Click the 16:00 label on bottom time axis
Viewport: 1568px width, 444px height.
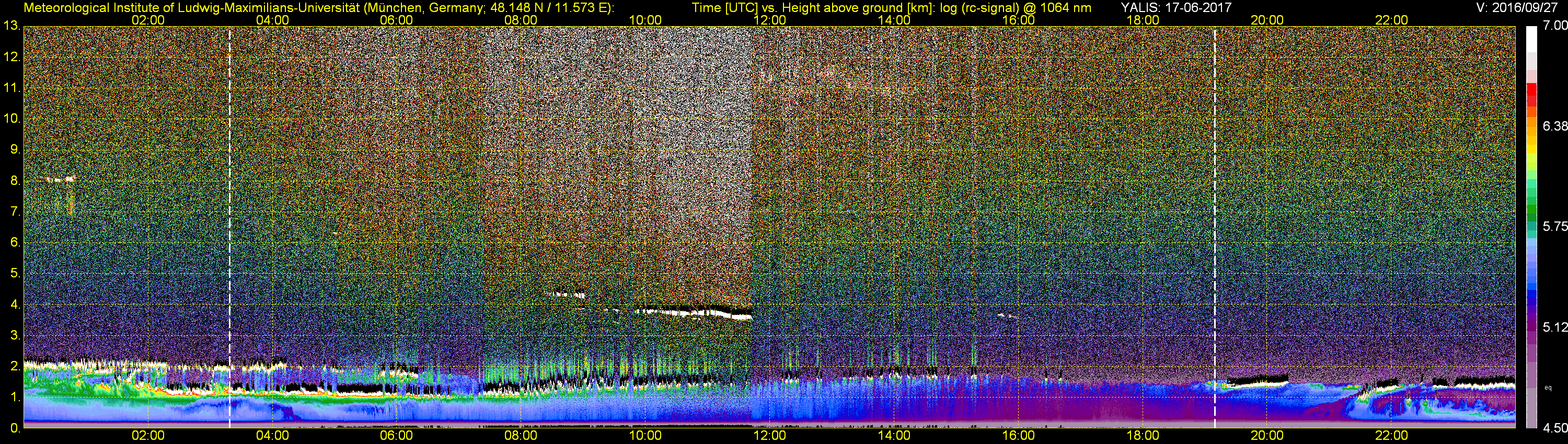[x=1018, y=436]
